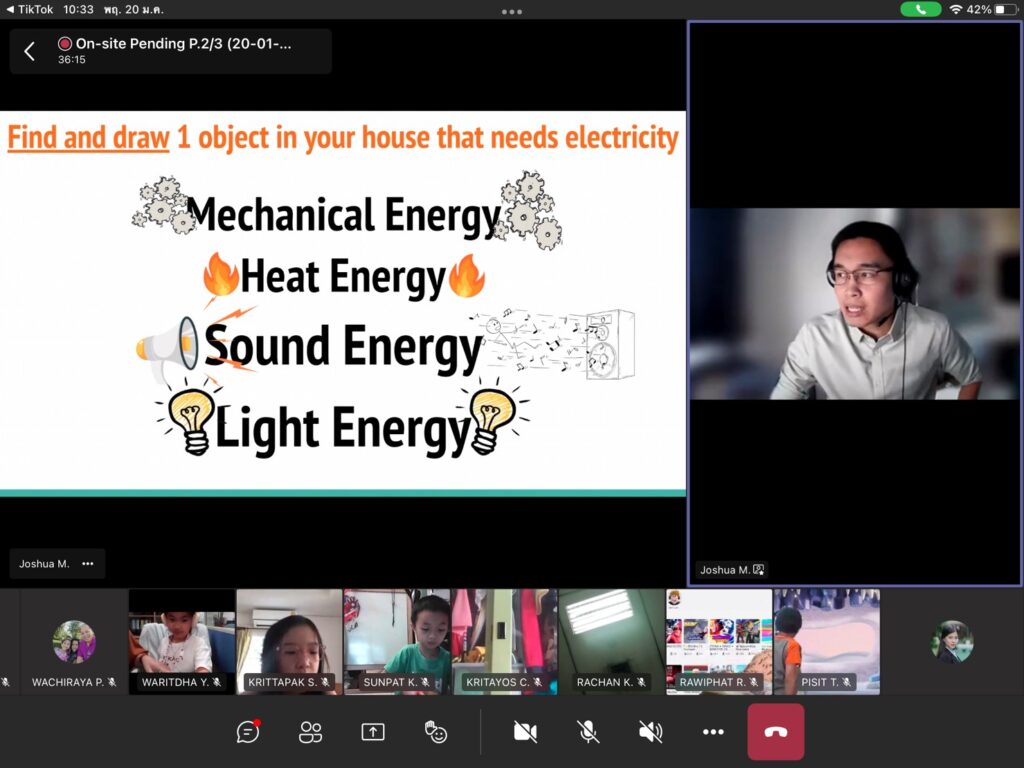Click the screen-share badge beside Joshua M.
Image resolution: width=1024 pixels, height=768 pixels.
pos(759,570)
